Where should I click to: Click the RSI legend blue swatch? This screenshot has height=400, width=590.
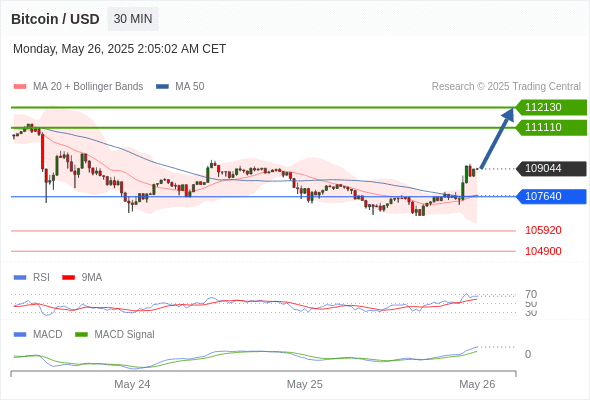pyautogui.click(x=20, y=278)
